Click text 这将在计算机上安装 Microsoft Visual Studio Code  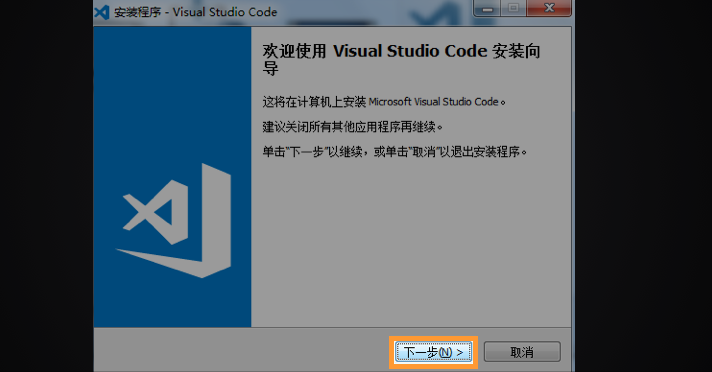tap(384, 102)
